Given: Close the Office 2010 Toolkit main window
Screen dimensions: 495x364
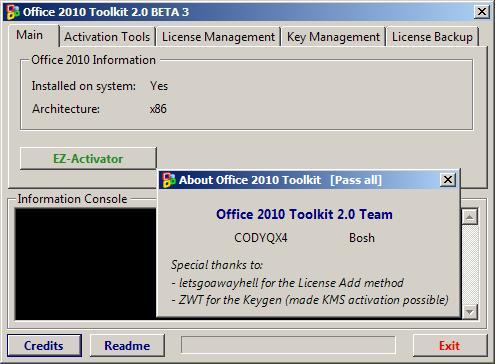Looking at the screenshot, I should point(482,12).
